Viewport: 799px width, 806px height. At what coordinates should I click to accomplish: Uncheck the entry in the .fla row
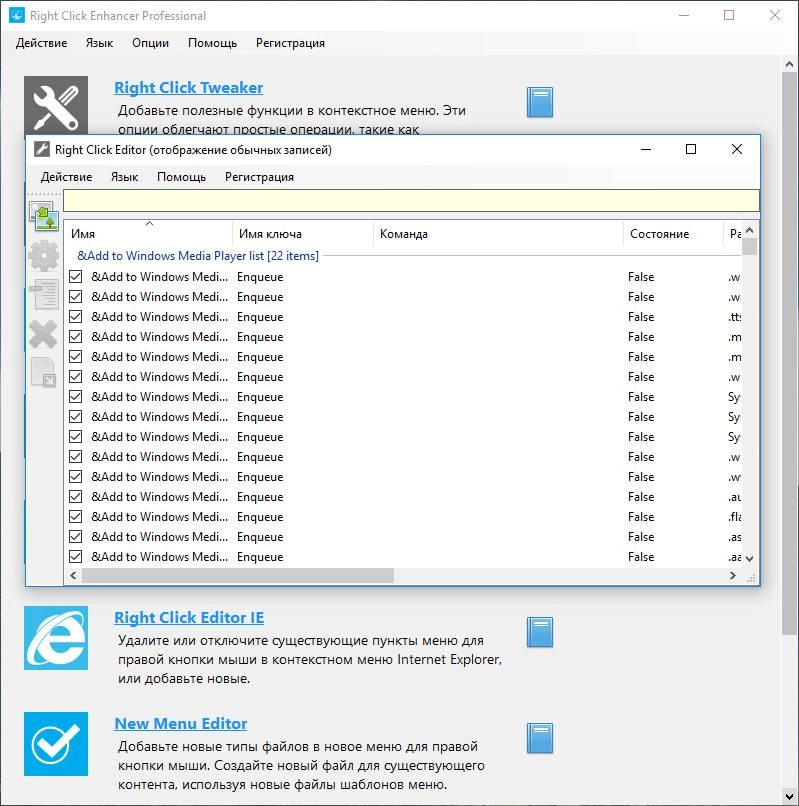(76, 517)
